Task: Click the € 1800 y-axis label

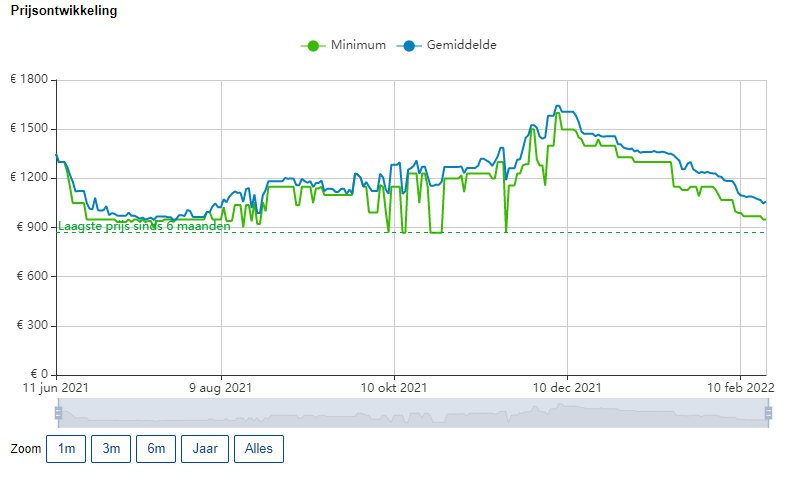Action: 29,80
